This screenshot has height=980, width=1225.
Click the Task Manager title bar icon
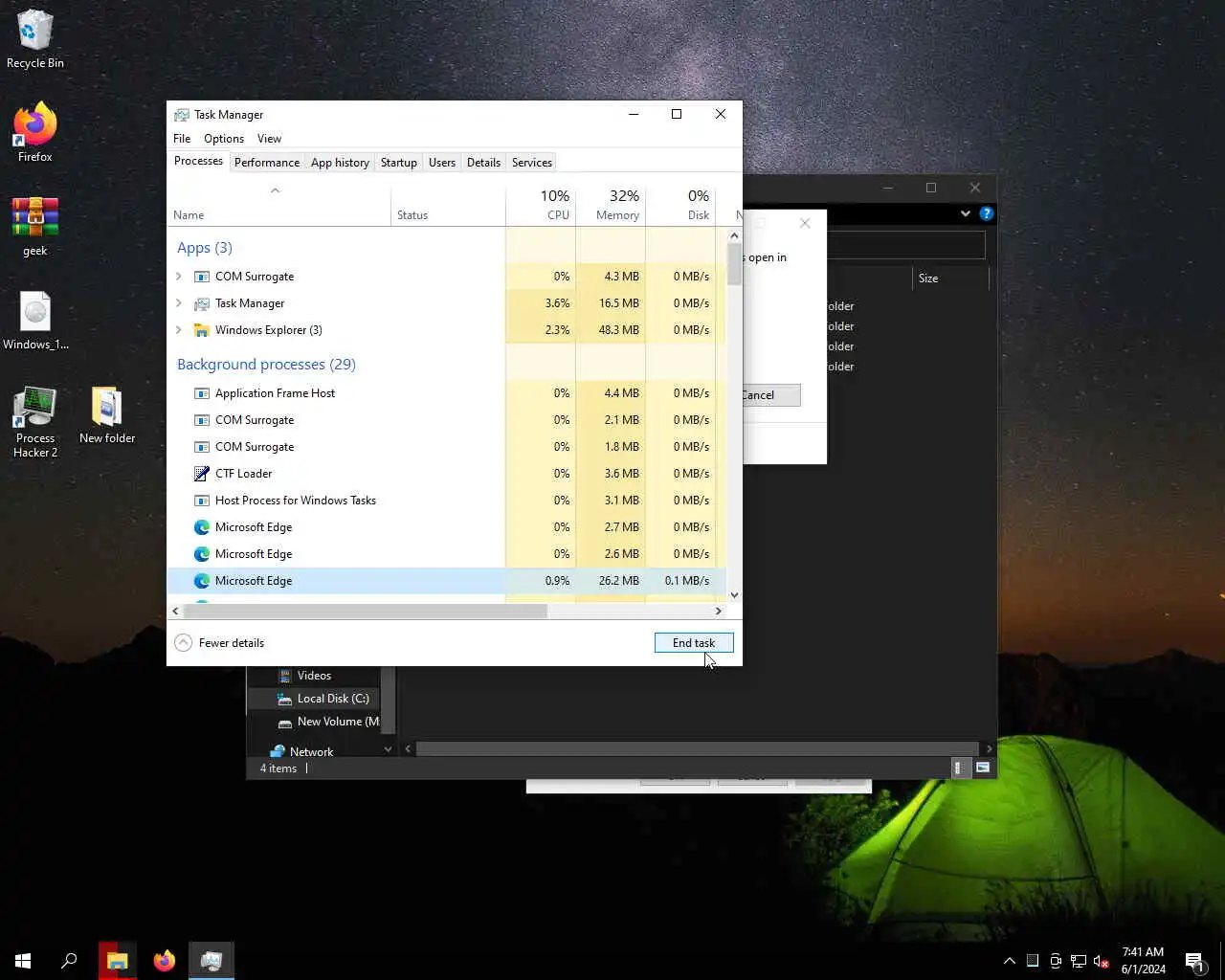click(x=181, y=115)
